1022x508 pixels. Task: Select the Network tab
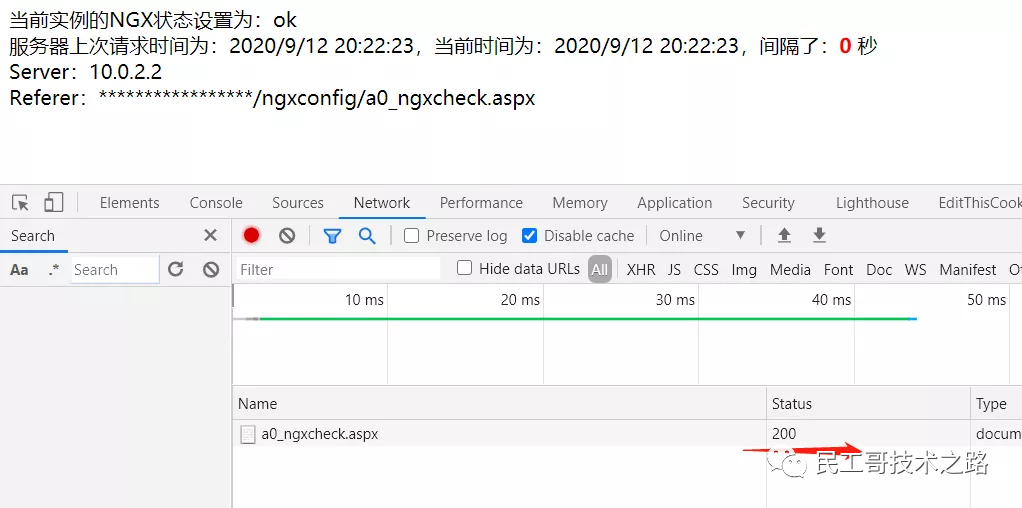tap(382, 203)
